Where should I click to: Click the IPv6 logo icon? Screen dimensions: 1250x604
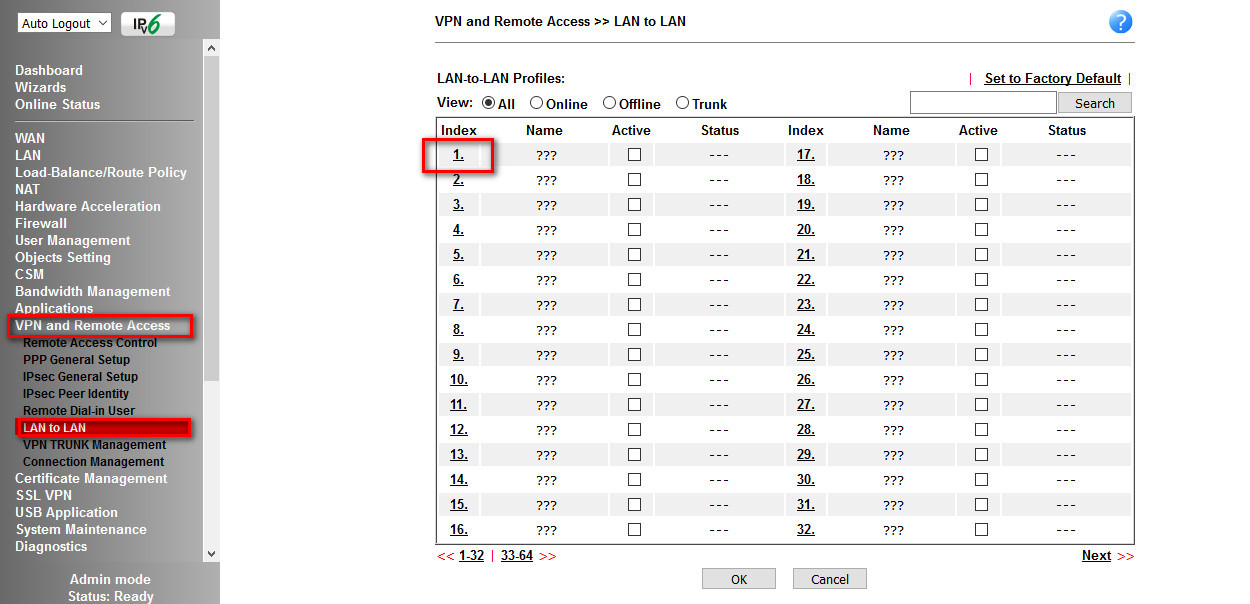pos(147,24)
